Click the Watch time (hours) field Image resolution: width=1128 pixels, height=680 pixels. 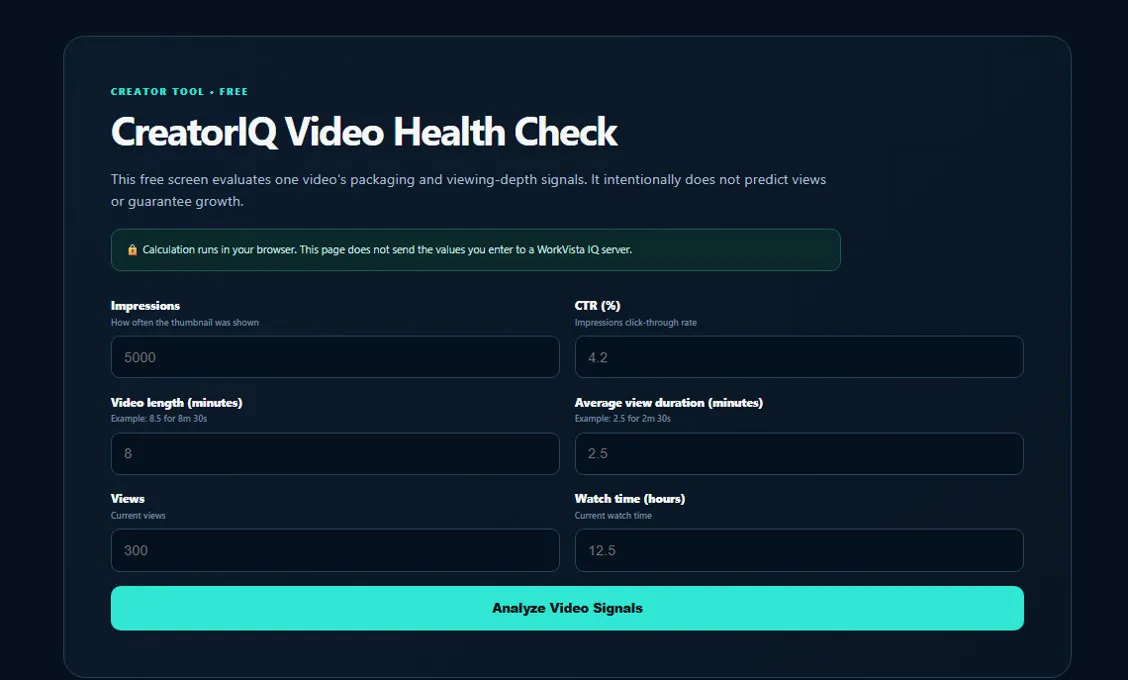coord(799,550)
